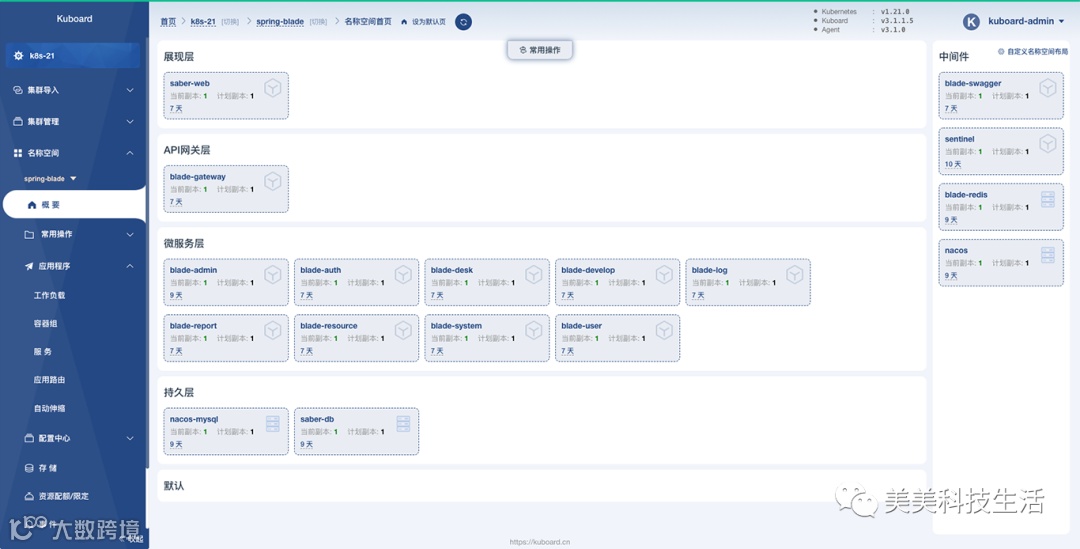Open the kuboard-admin user dropdown arrow
Screen dimensions: 1080x549
[1061, 22]
